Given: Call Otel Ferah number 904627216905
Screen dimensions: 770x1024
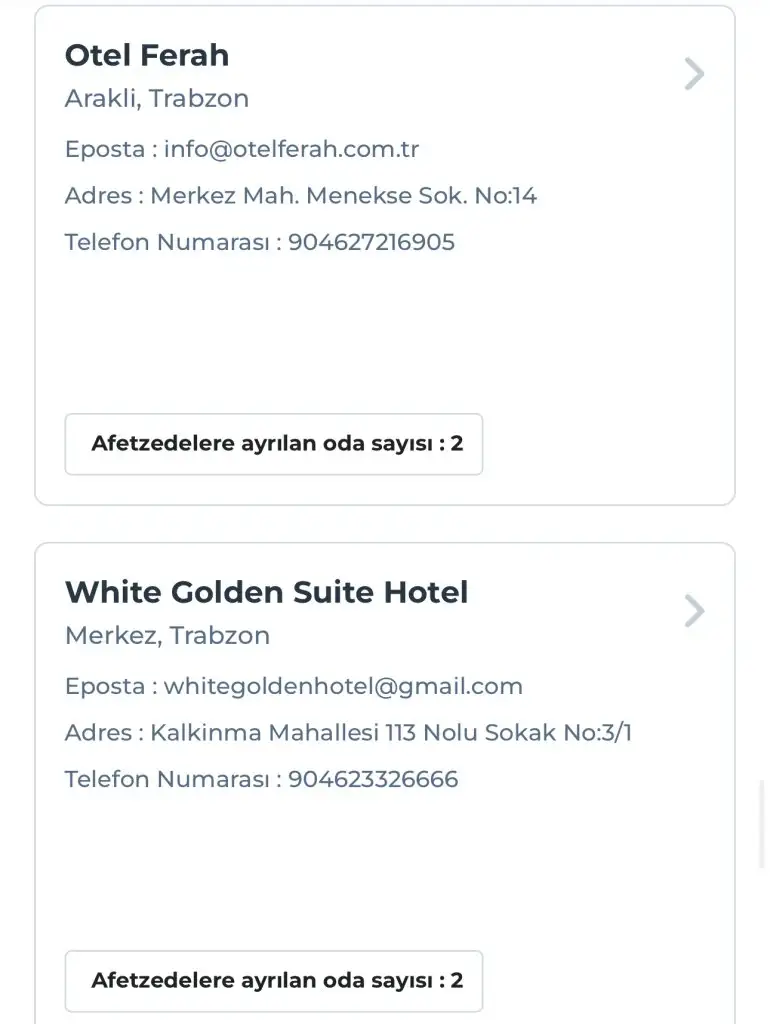Looking at the screenshot, I should [372, 242].
